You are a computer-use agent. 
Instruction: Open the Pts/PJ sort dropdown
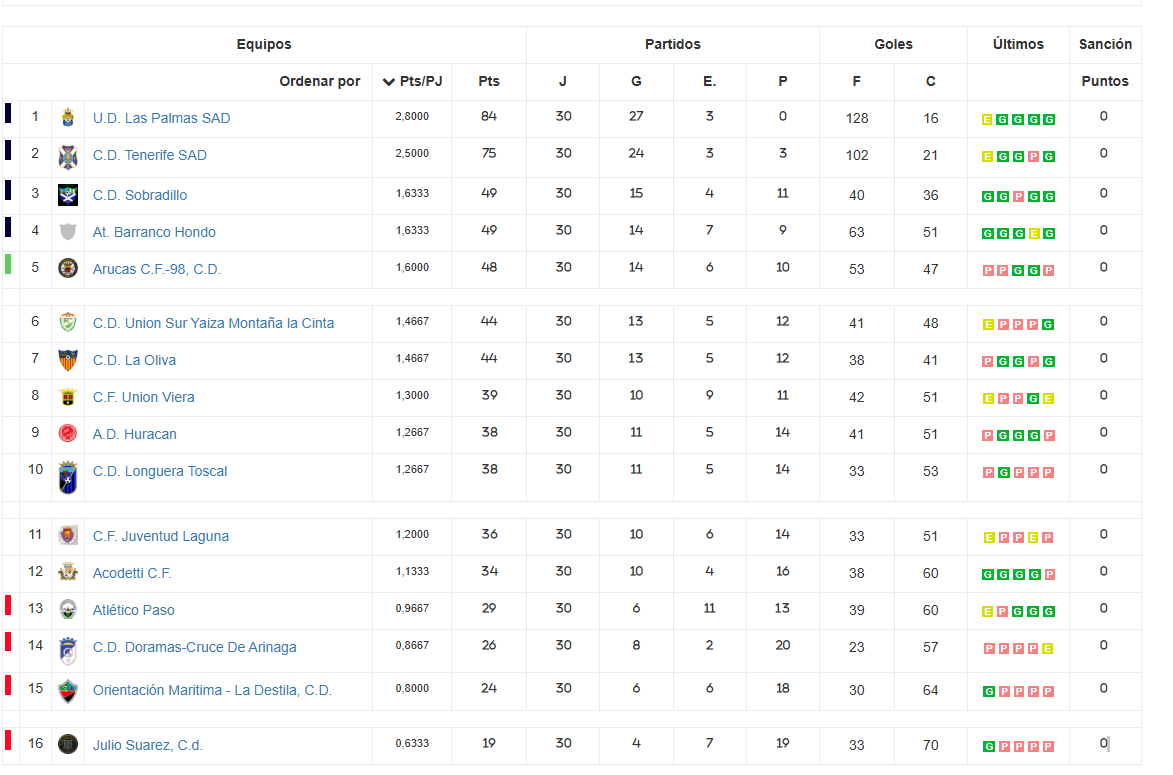pos(412,82)
